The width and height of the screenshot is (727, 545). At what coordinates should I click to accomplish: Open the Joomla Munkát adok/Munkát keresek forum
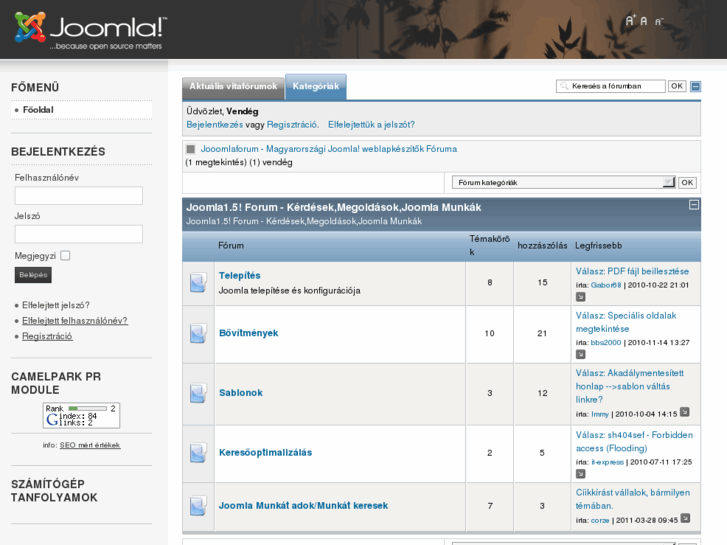(303, 506)
